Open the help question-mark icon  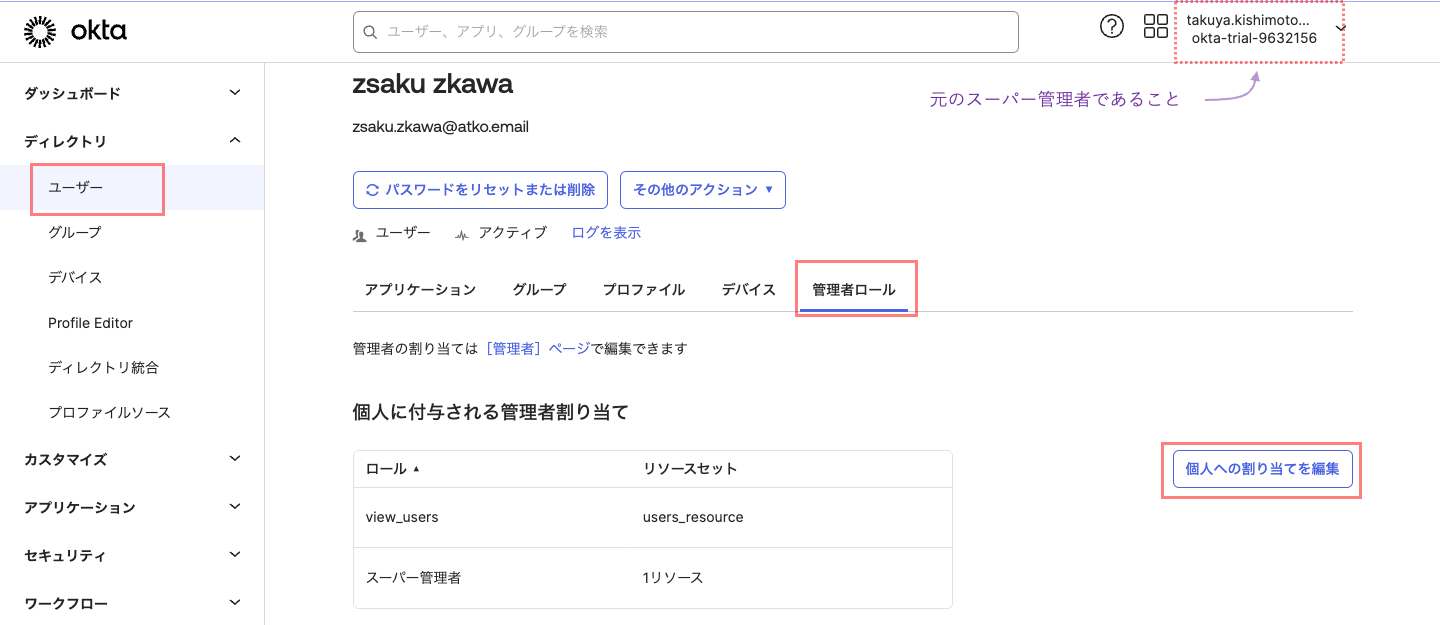(1112, 26)
